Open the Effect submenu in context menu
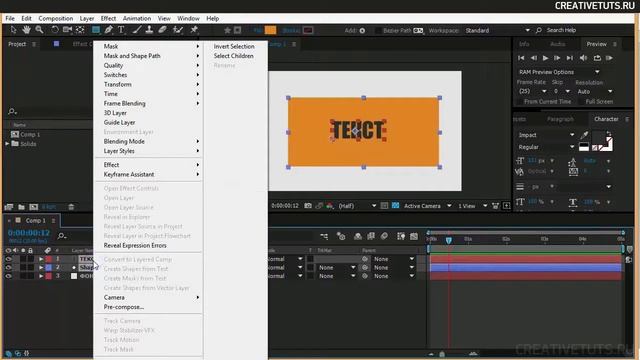 coord(149,165)
